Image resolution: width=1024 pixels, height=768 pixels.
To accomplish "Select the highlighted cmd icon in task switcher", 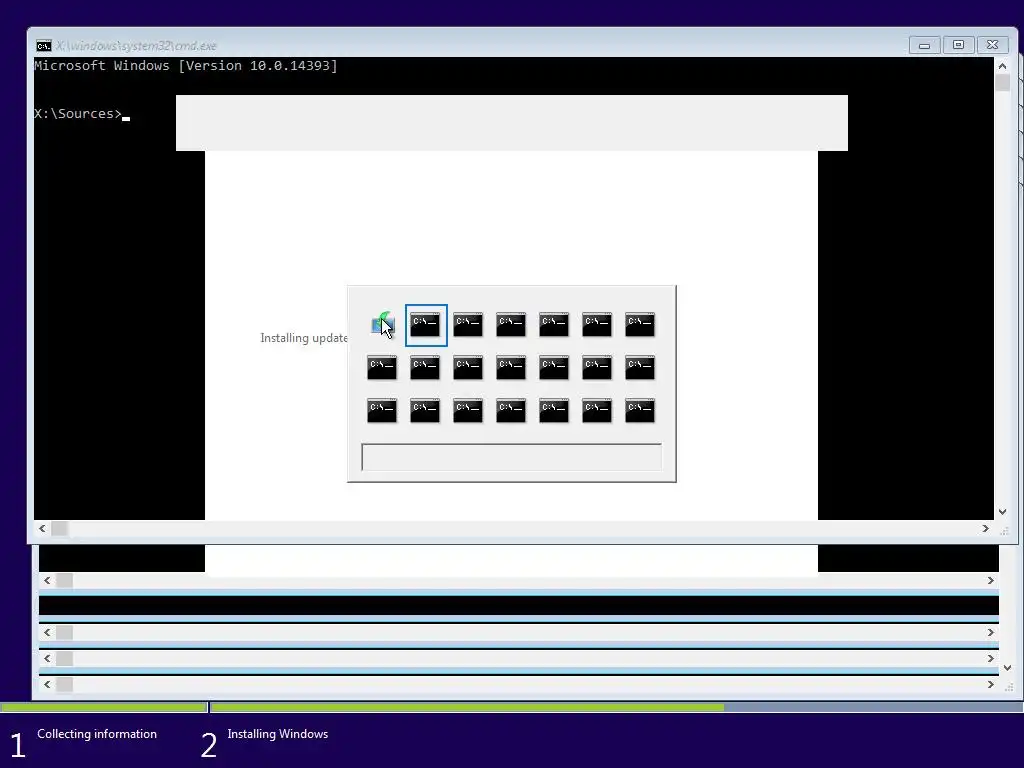I will click(x=425, y=325).
